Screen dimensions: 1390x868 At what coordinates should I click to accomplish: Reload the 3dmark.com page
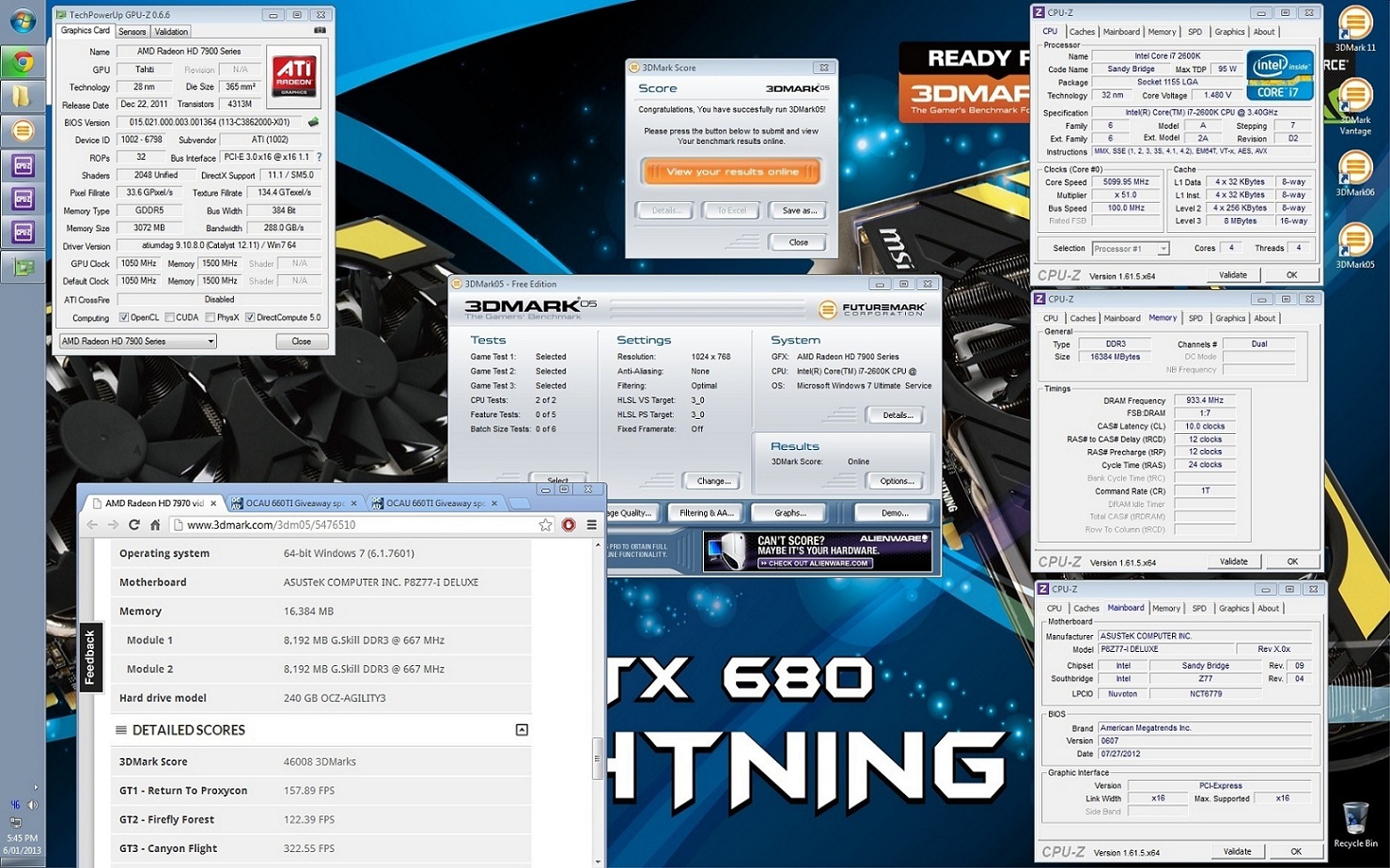point(134,525)
